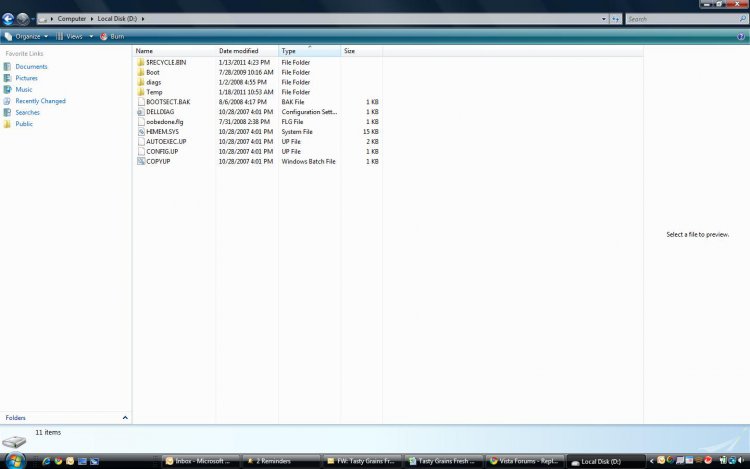Open the Pictures favorite link

point(26,78)
